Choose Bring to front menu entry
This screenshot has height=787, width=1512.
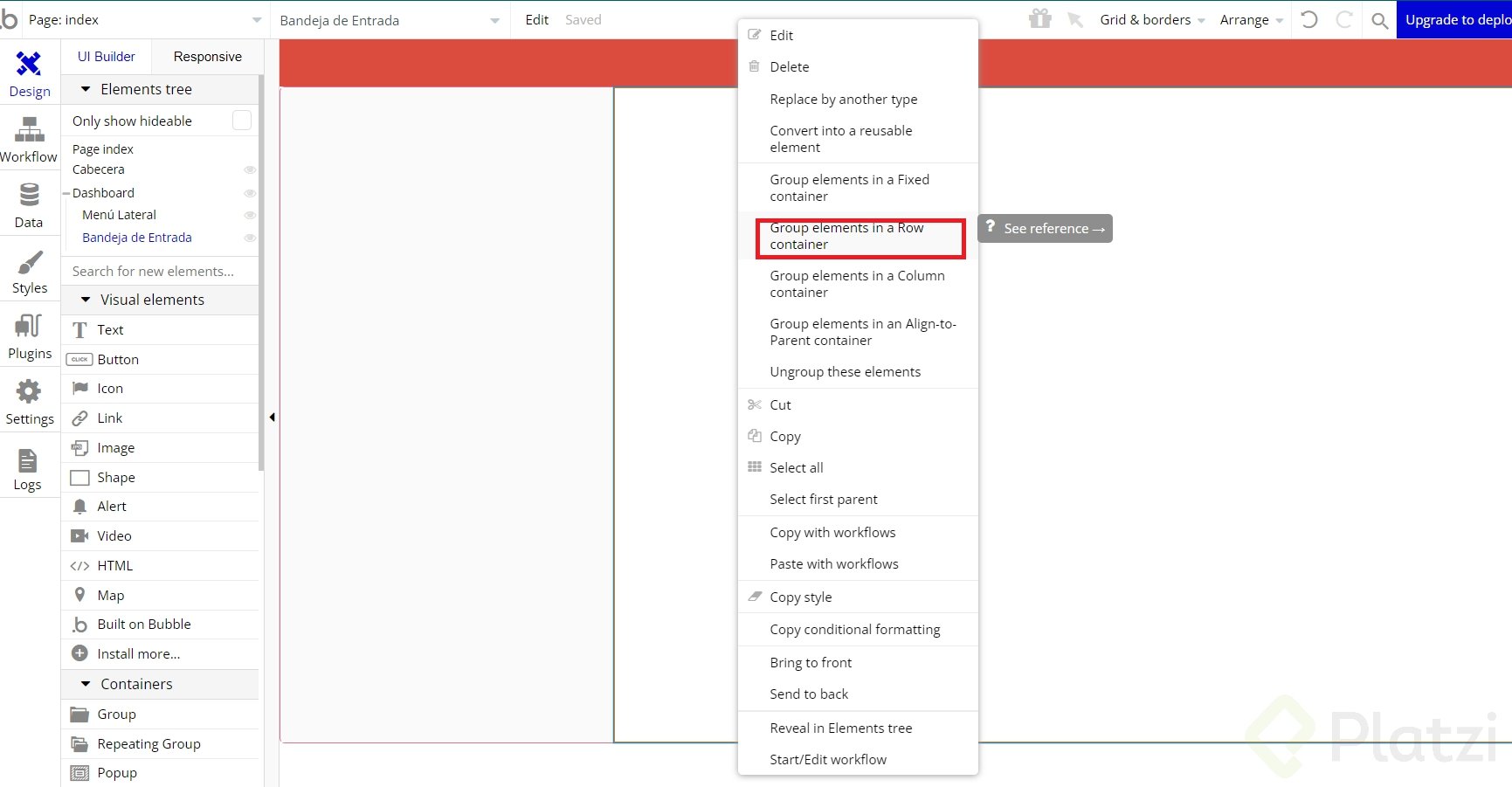pyautogui.click(x=858, y=663)
